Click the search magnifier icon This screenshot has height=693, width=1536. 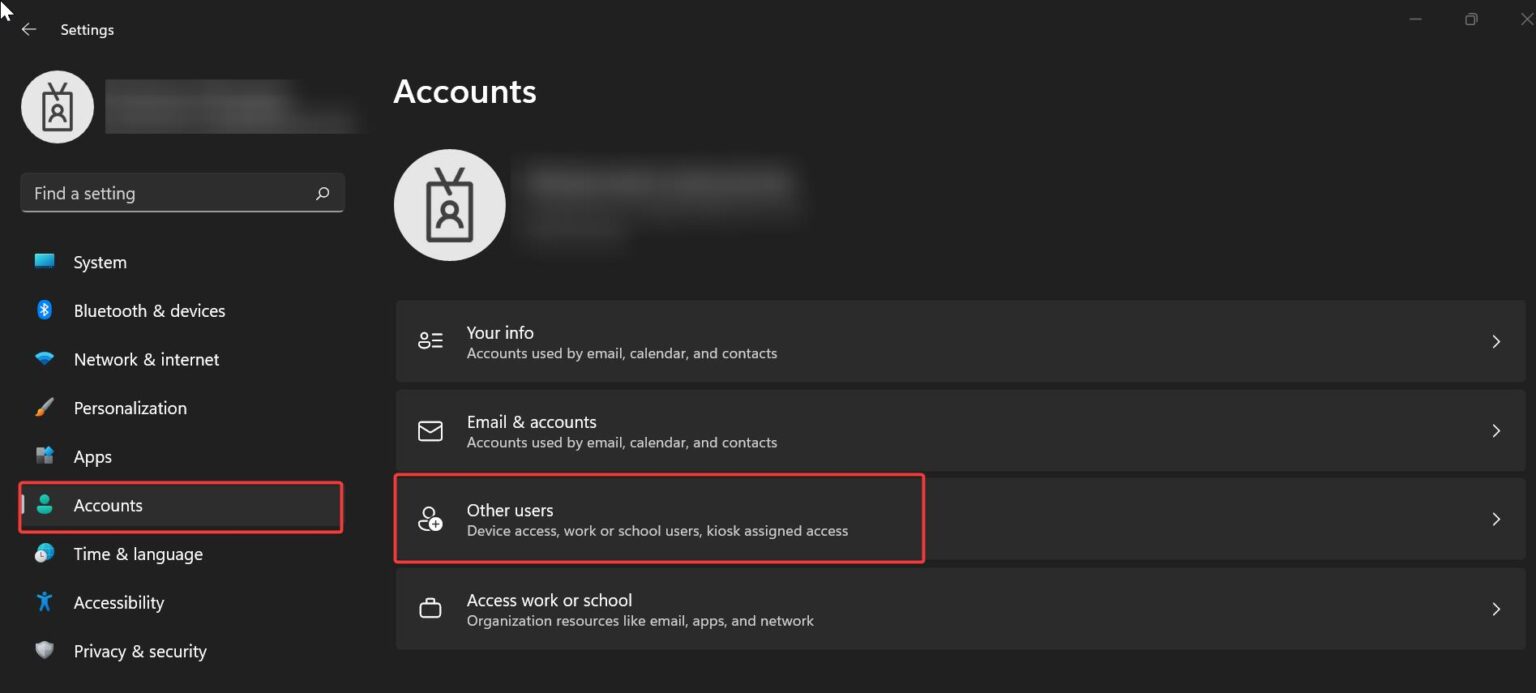click(322, 193)
